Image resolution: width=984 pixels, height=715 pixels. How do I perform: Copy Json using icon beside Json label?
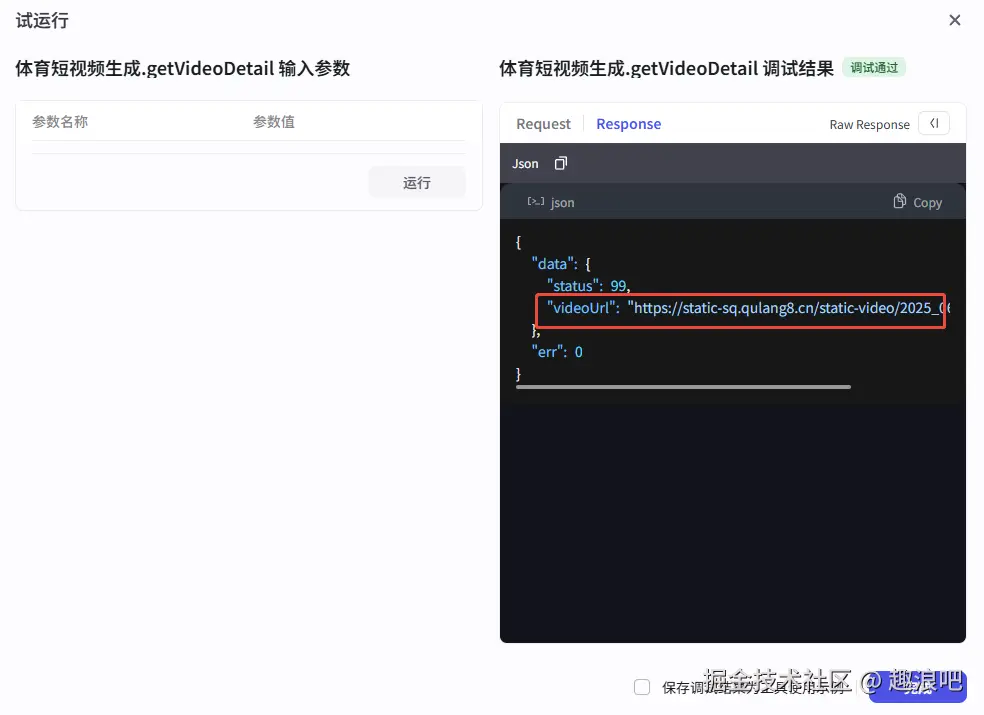[x=560, y=164]
